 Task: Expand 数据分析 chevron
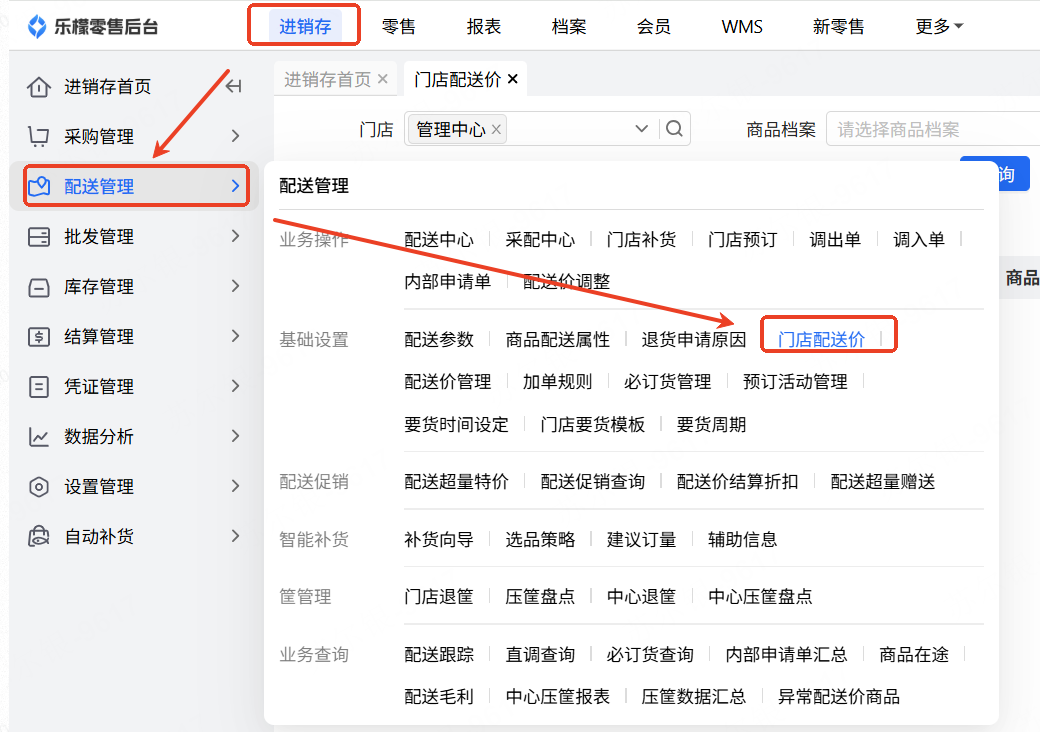pyautogui.click(x=235, y=436)
